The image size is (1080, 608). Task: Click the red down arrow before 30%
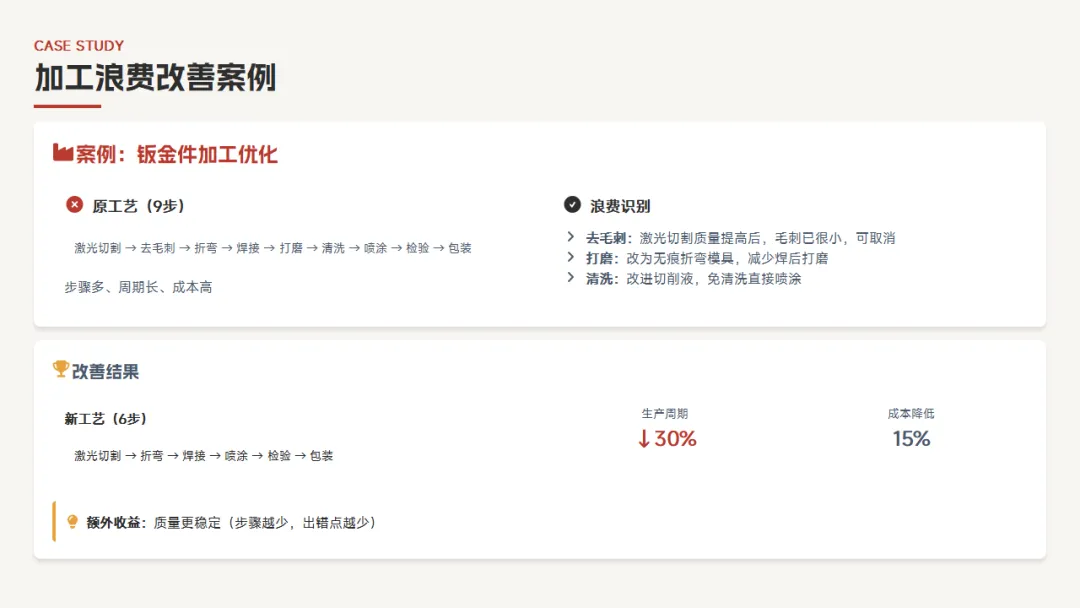click(644, 439)
